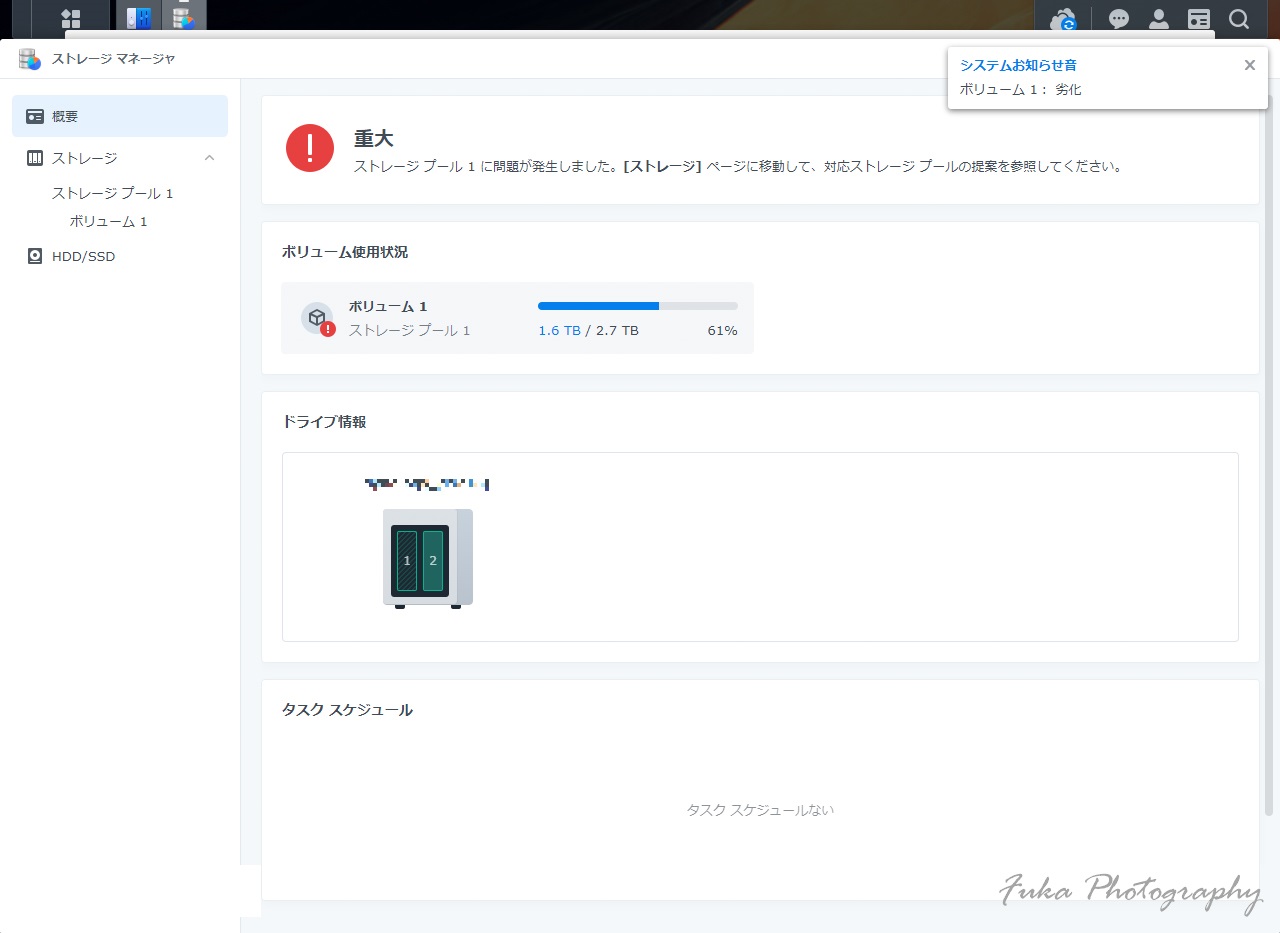This screenshot has height=933, width=1280.
Task: Open the cloud sync status icon
Action: (1062, 19)
